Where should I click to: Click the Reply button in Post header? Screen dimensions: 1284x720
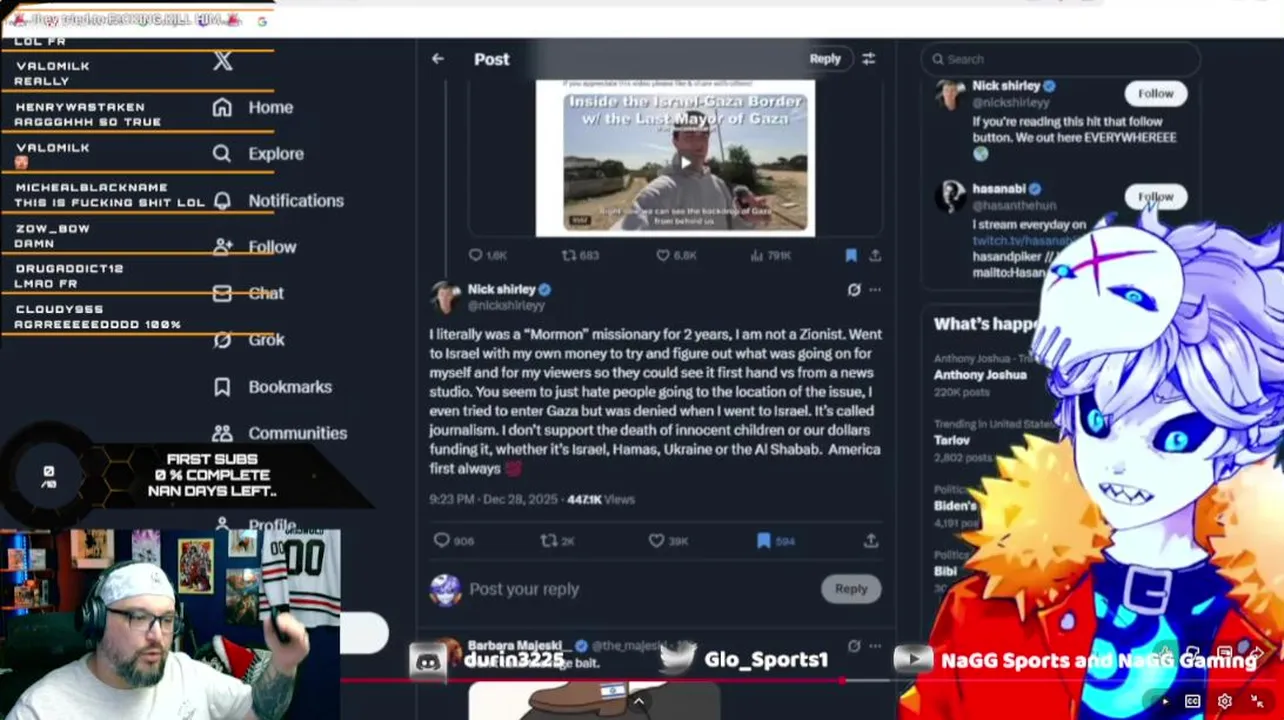click(x=825, y=59)
